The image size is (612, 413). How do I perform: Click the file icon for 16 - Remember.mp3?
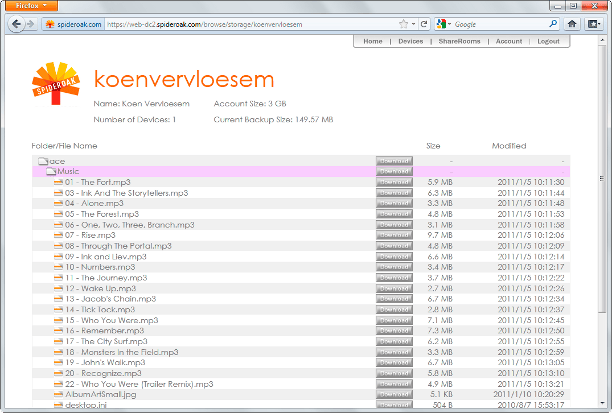tap(58, 331)
